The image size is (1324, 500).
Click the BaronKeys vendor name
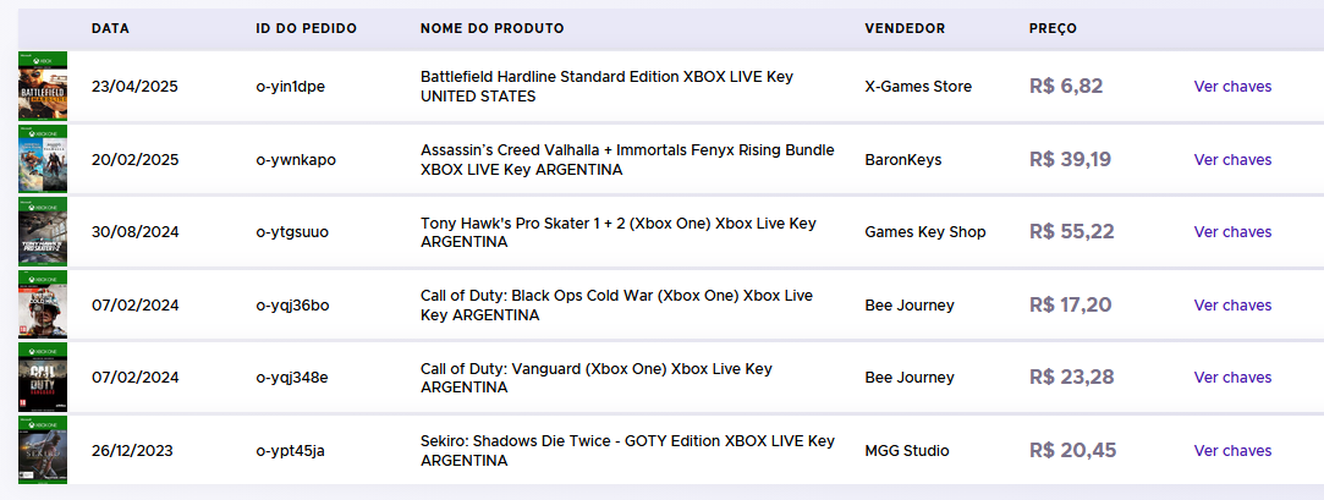[903, 159]
